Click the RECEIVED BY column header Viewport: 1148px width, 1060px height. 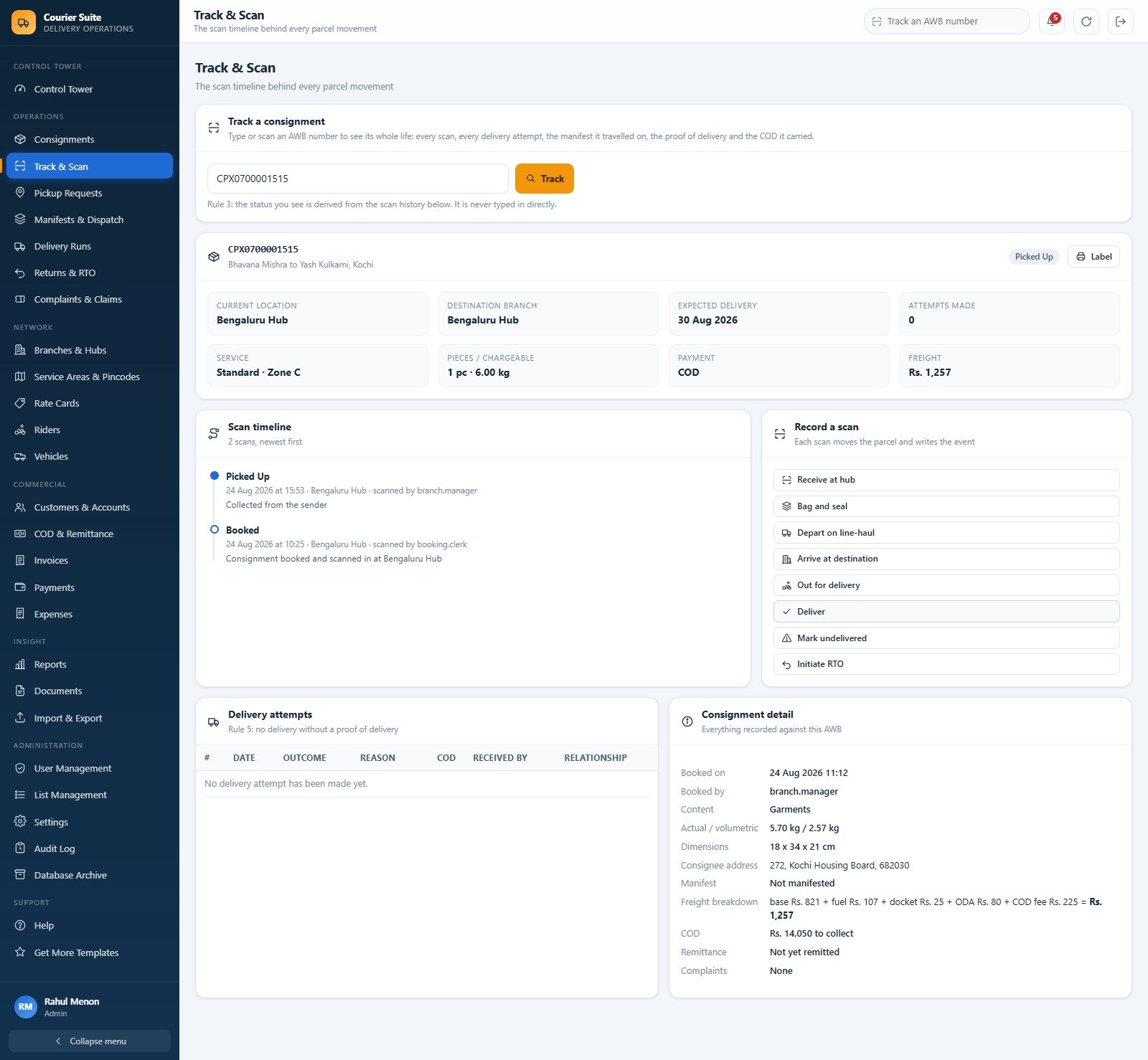point(500,758)
